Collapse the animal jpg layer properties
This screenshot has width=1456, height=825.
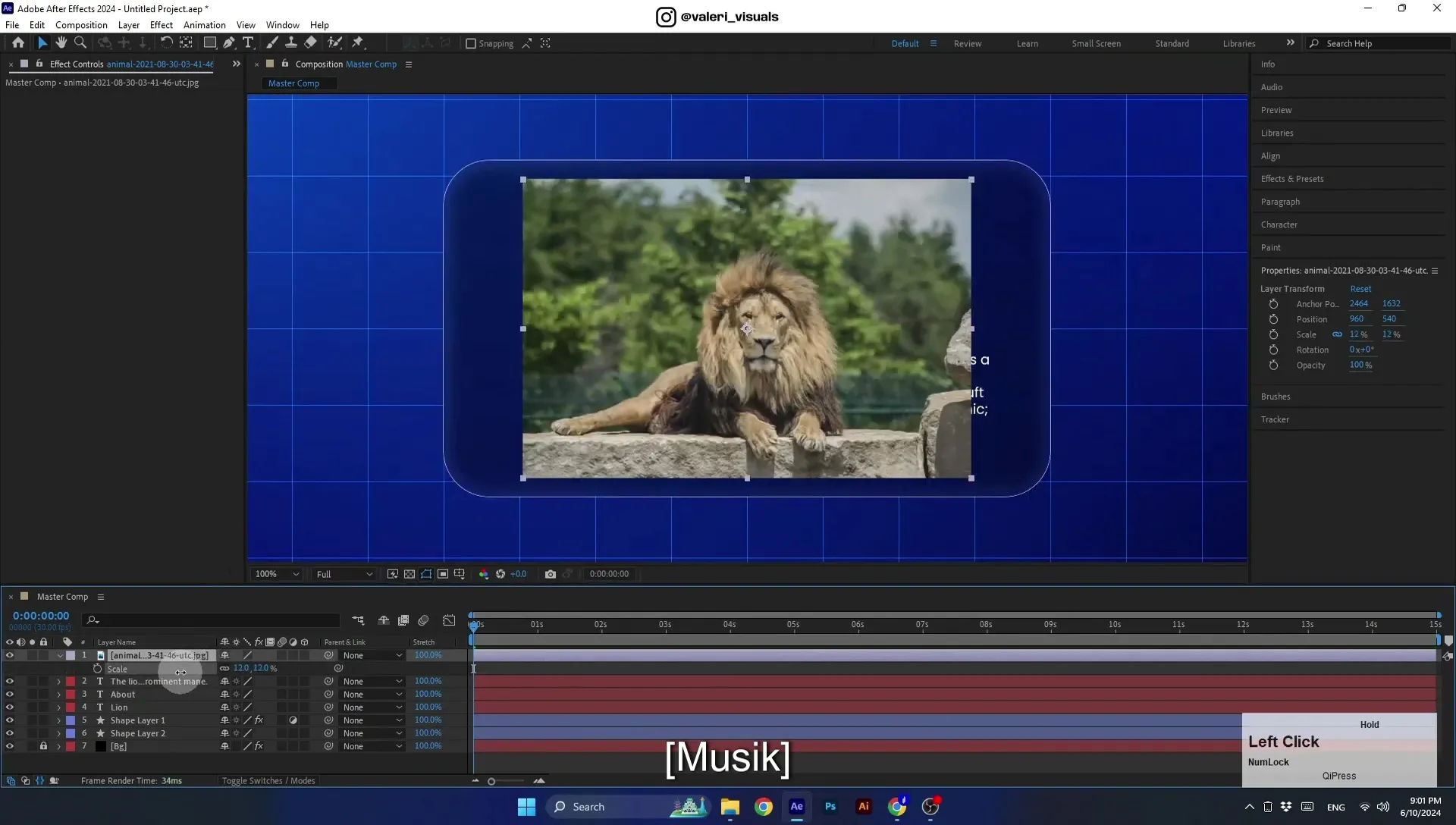pyautogui.click(x=59, y=656)
